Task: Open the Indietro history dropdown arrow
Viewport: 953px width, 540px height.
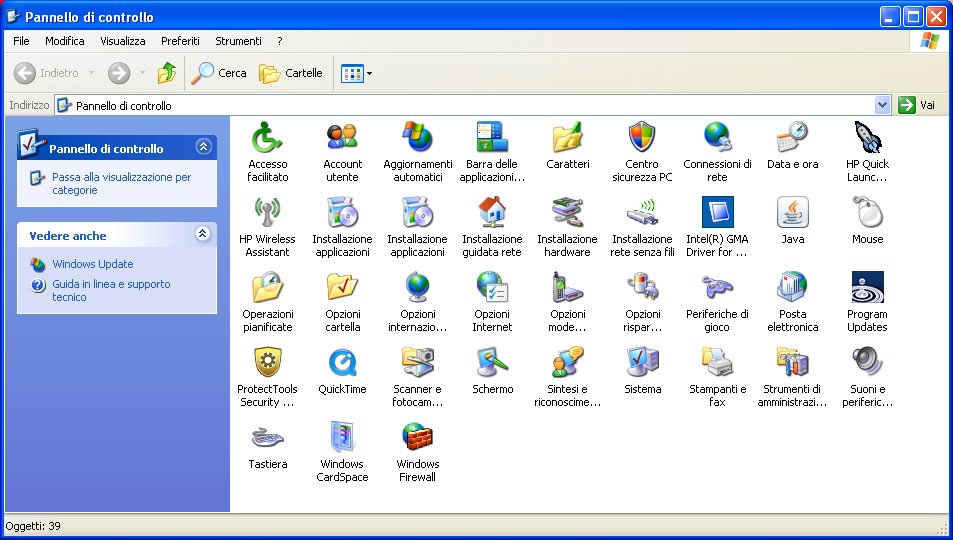Action: 91,73
